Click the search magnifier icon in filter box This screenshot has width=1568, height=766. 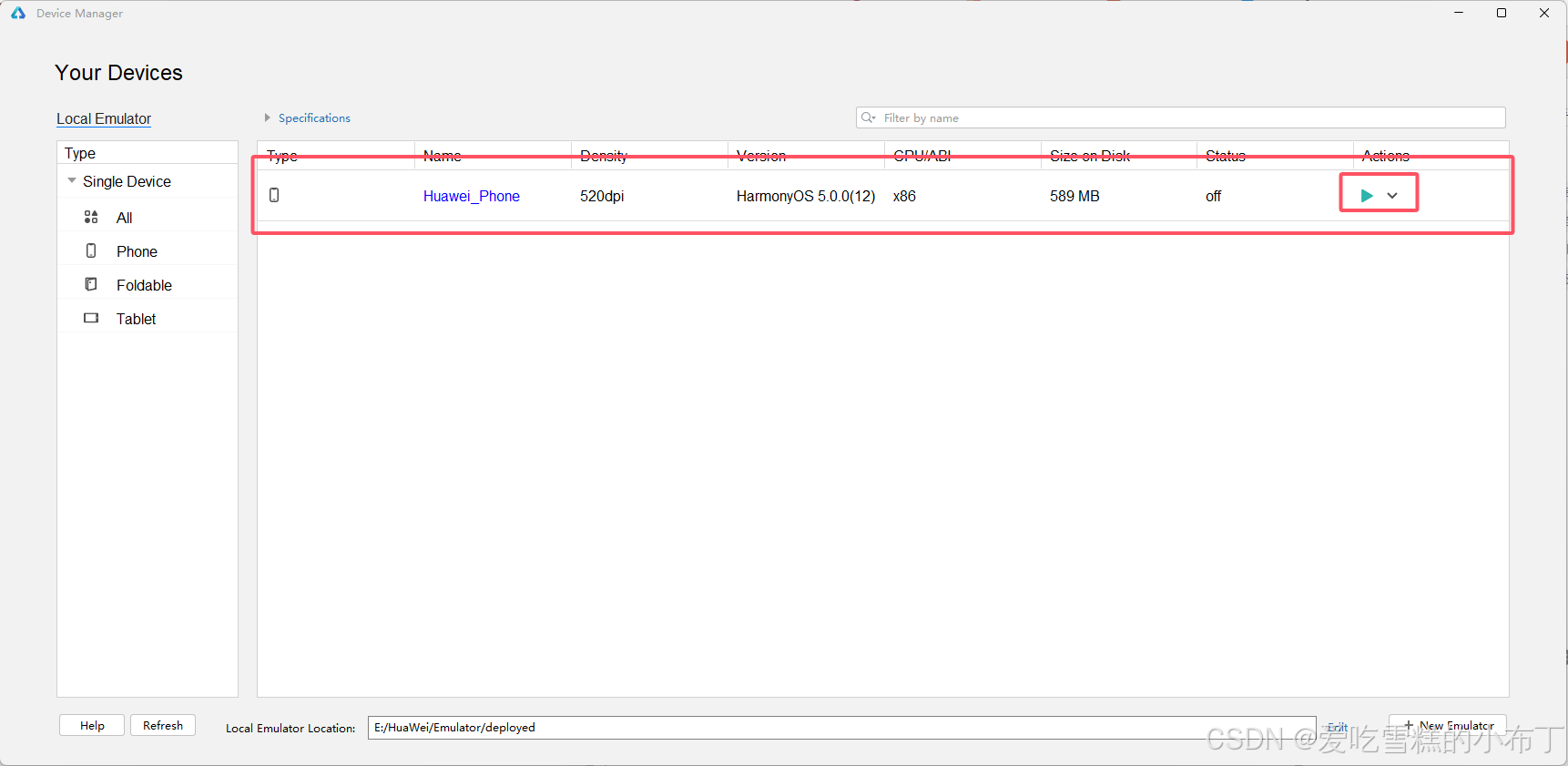pyautogui.click(x=868, y=117)
